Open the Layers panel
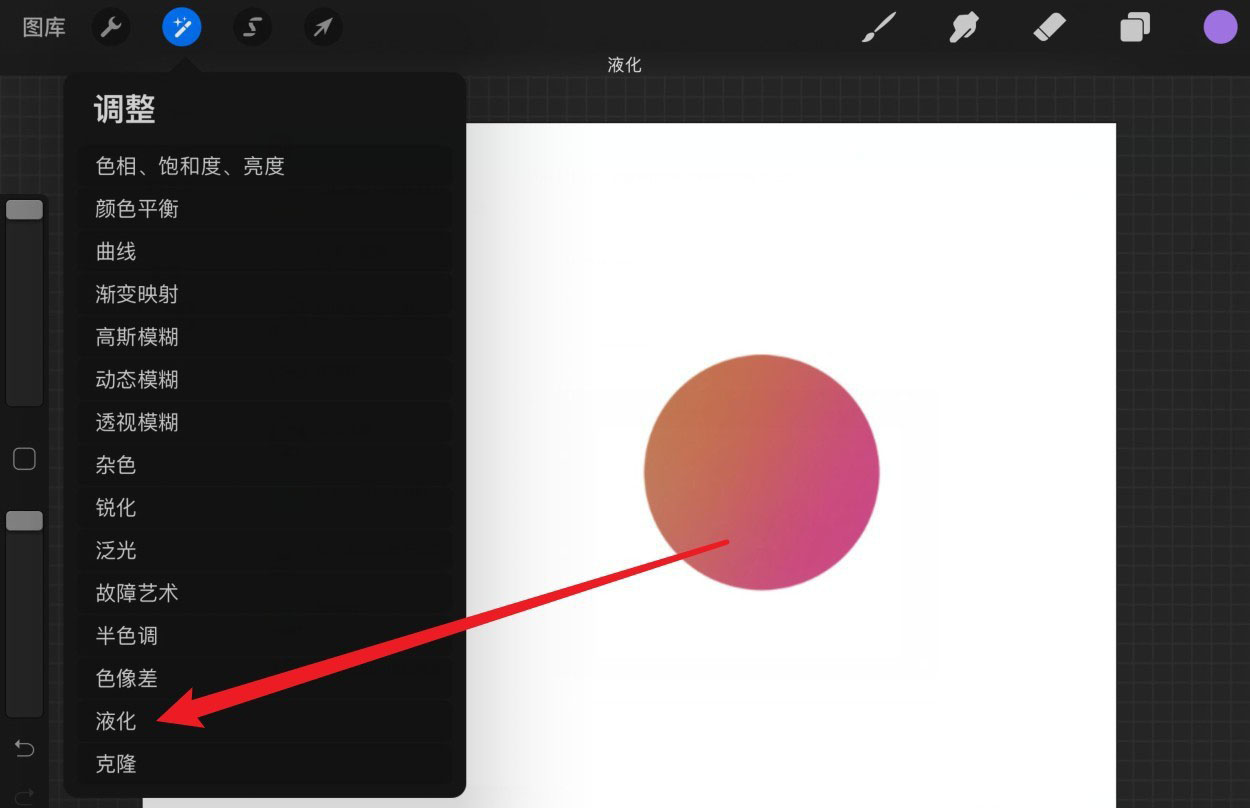This screenshot has height=808, width=1250. coord(1134,27)
